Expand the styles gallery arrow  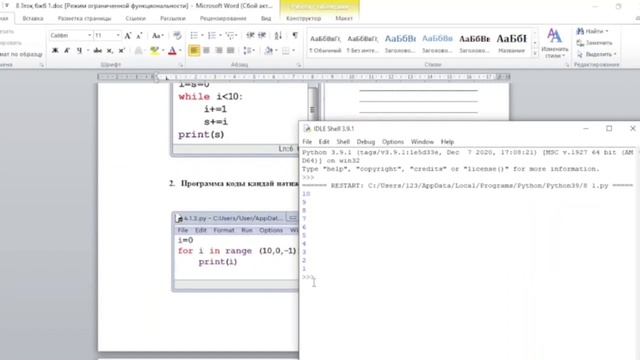tap(535, 53)
